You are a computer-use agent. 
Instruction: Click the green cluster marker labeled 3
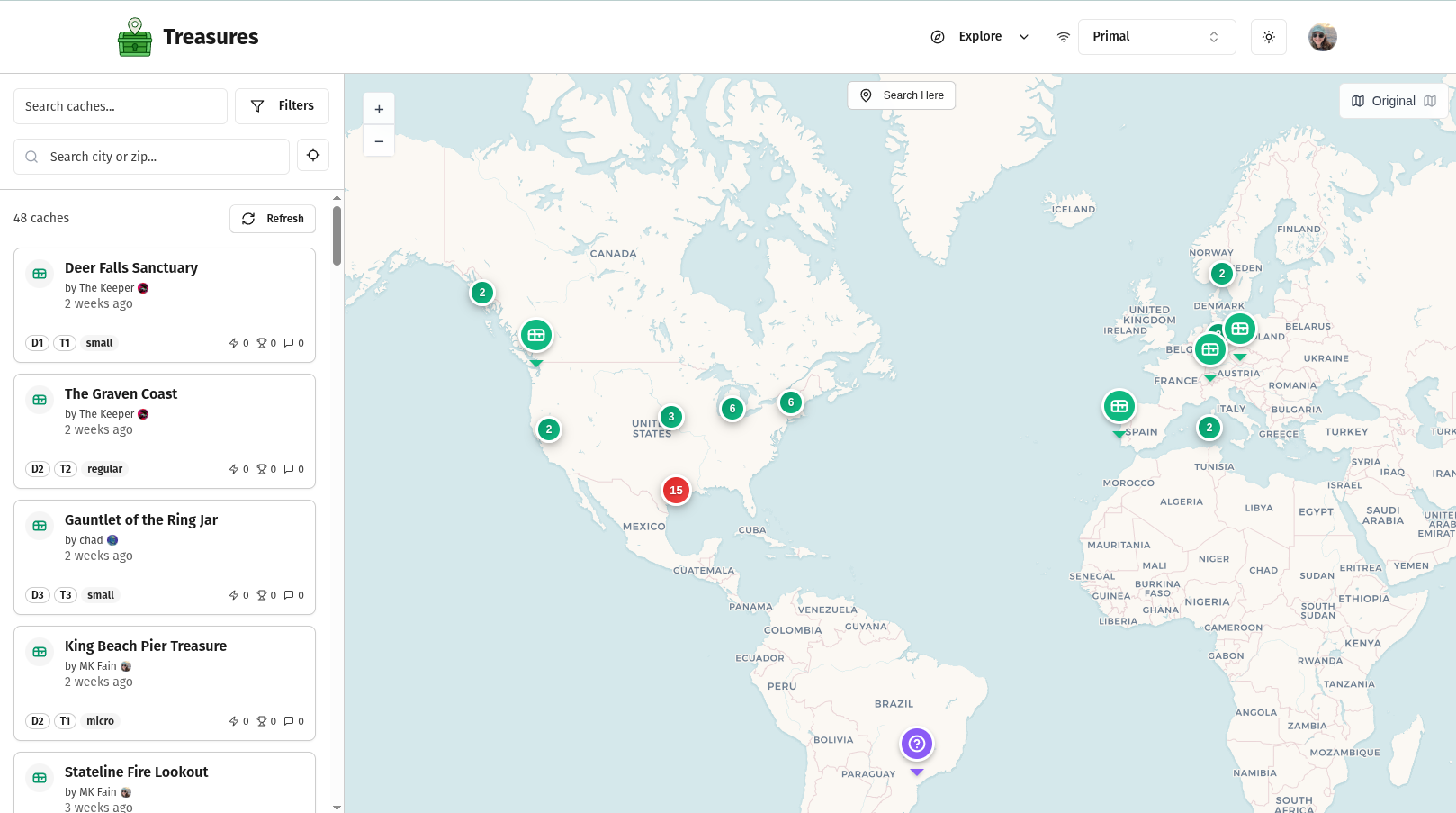pos(670,417)
